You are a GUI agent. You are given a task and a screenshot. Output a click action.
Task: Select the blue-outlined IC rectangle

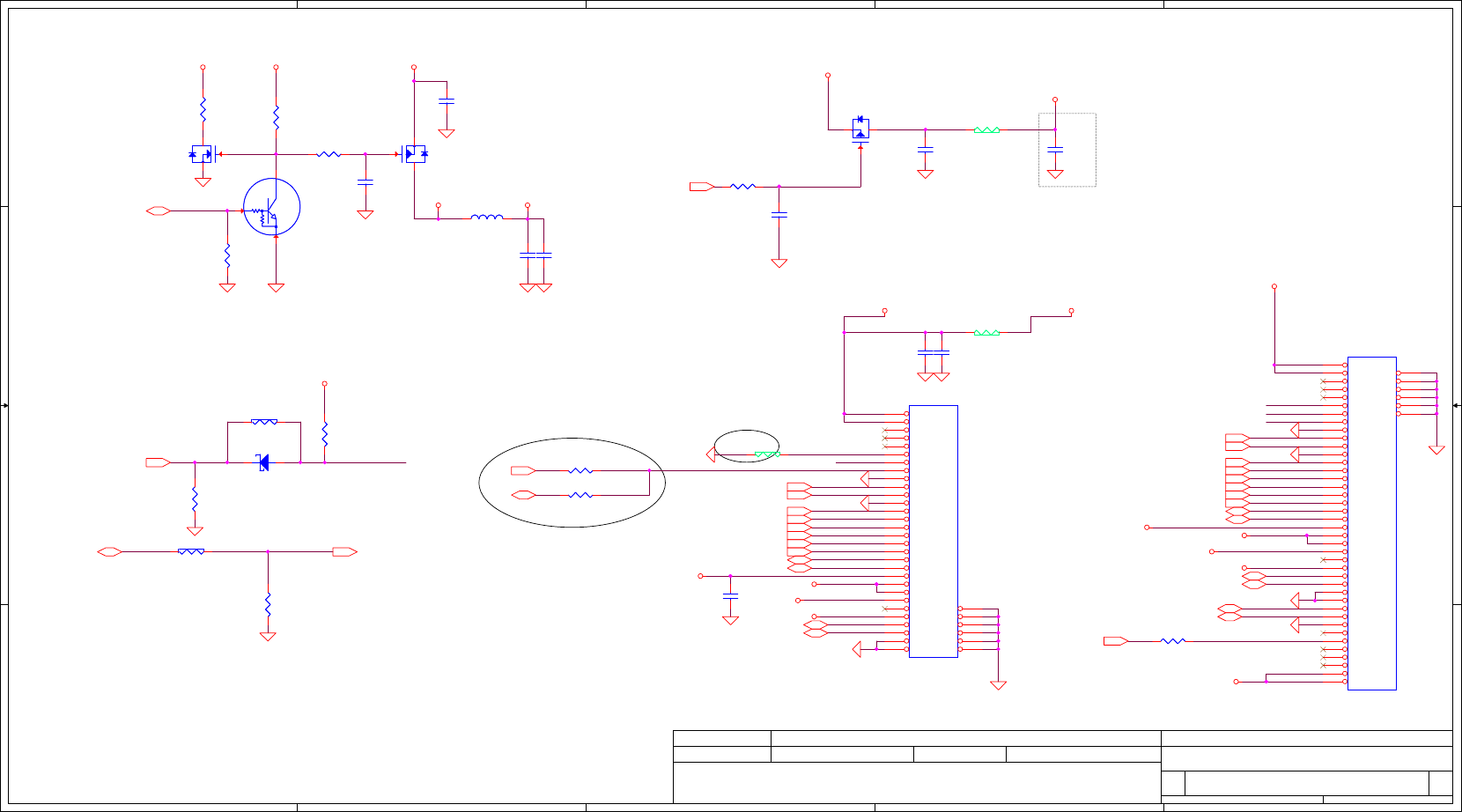(934, 531)
